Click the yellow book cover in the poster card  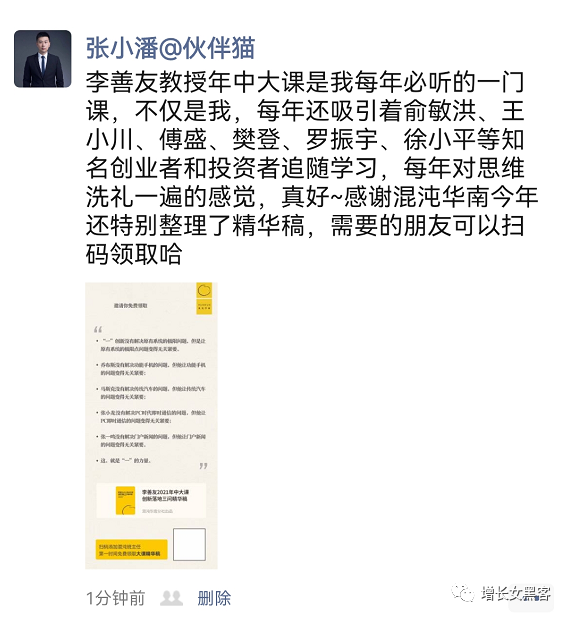[125, 501]
